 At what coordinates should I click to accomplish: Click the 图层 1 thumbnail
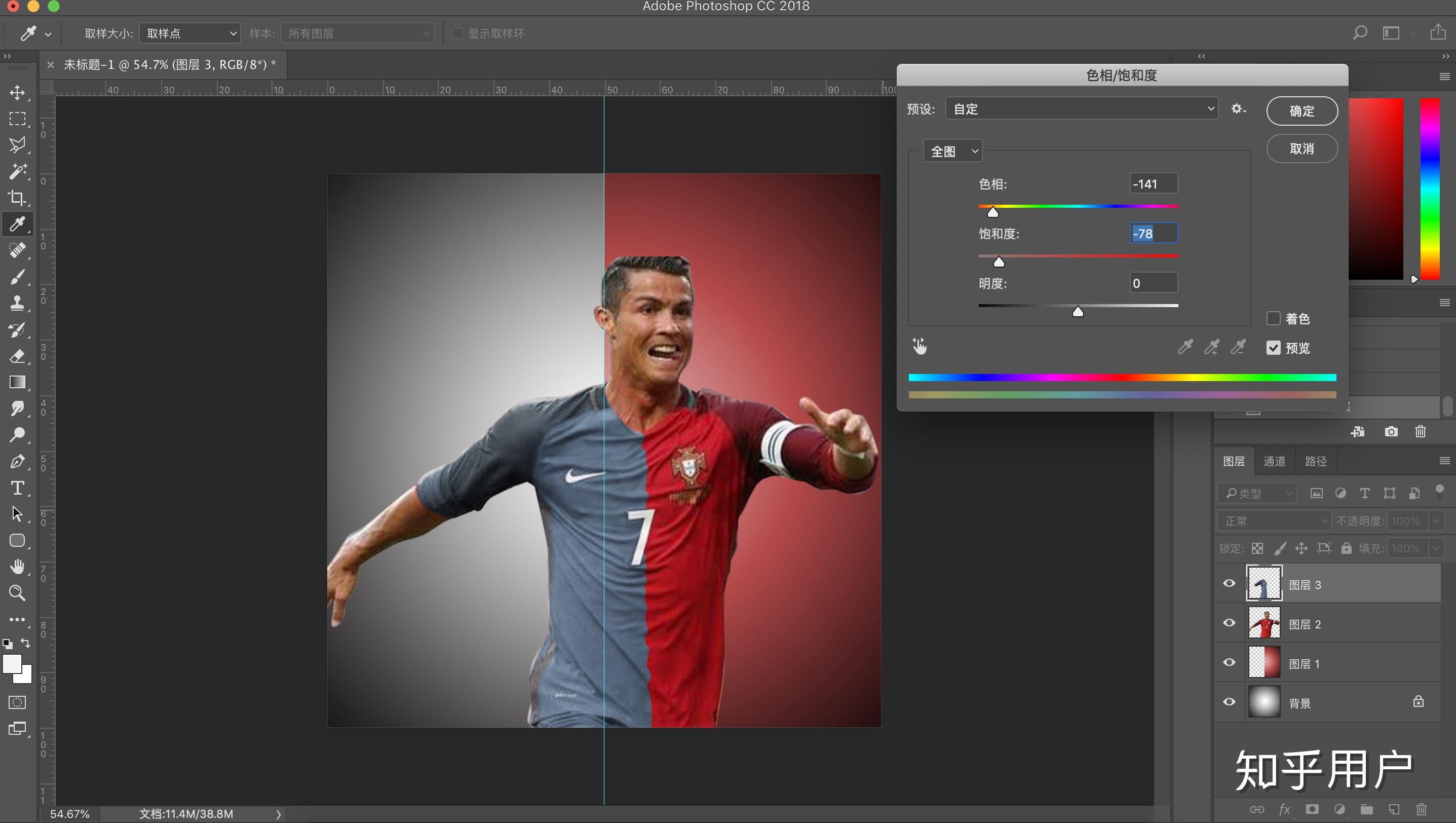(1264, 662)
